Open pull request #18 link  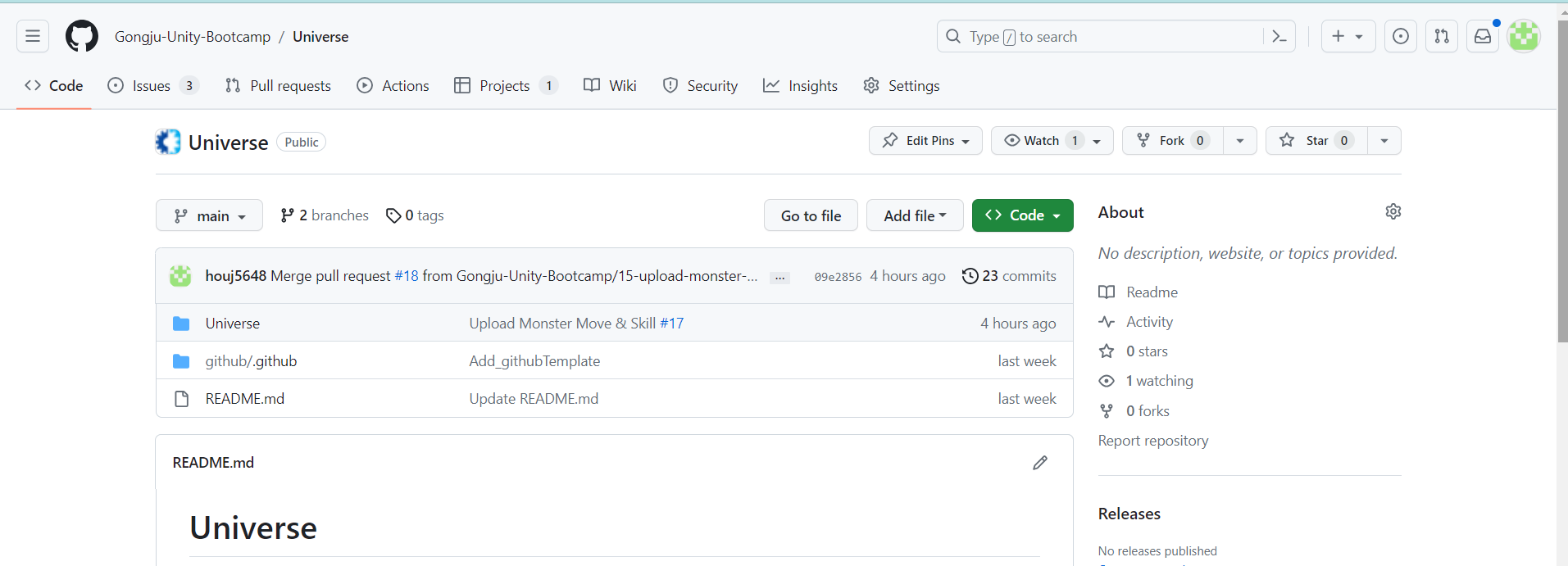point(407,276)
